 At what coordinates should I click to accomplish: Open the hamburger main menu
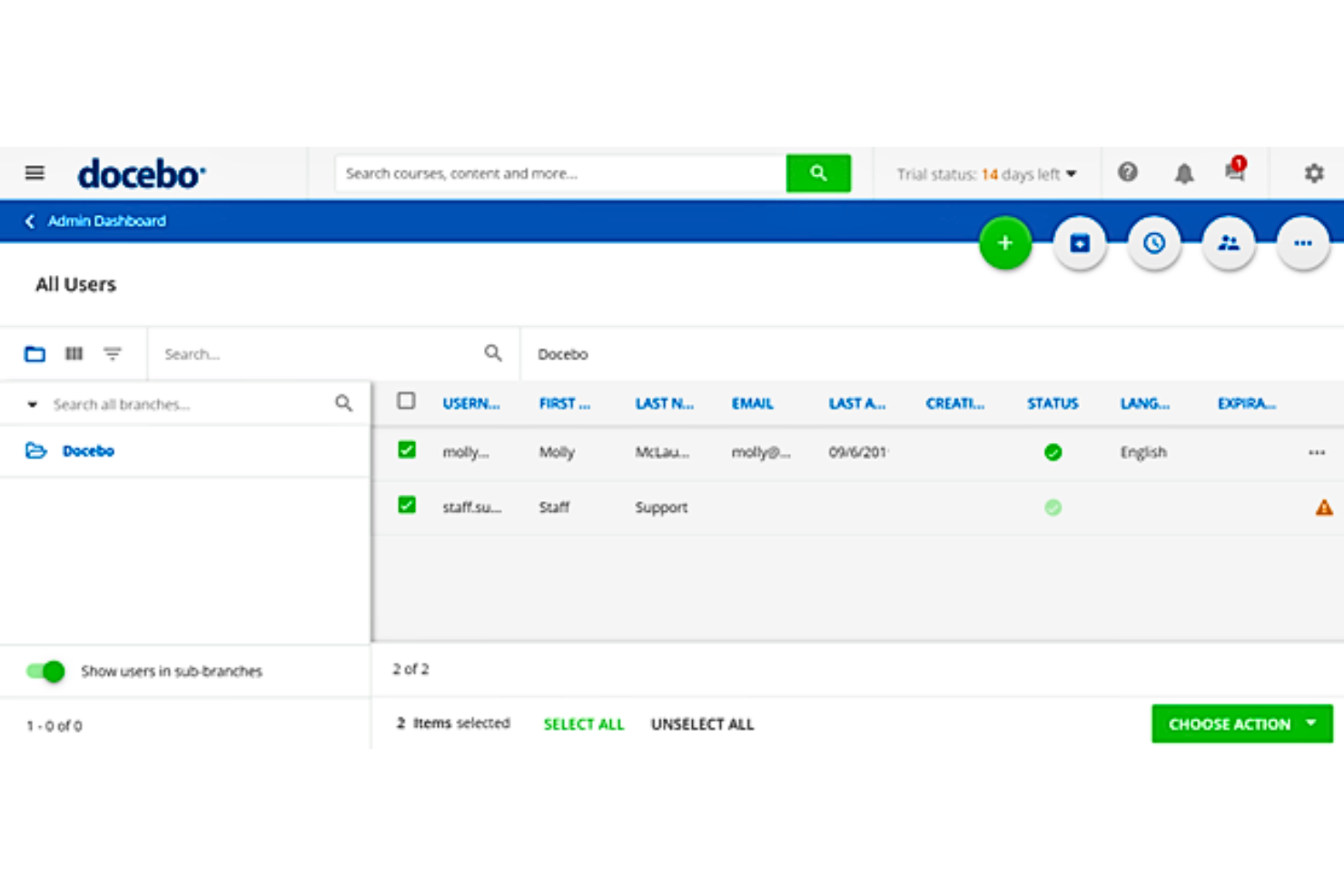point(35,172)
